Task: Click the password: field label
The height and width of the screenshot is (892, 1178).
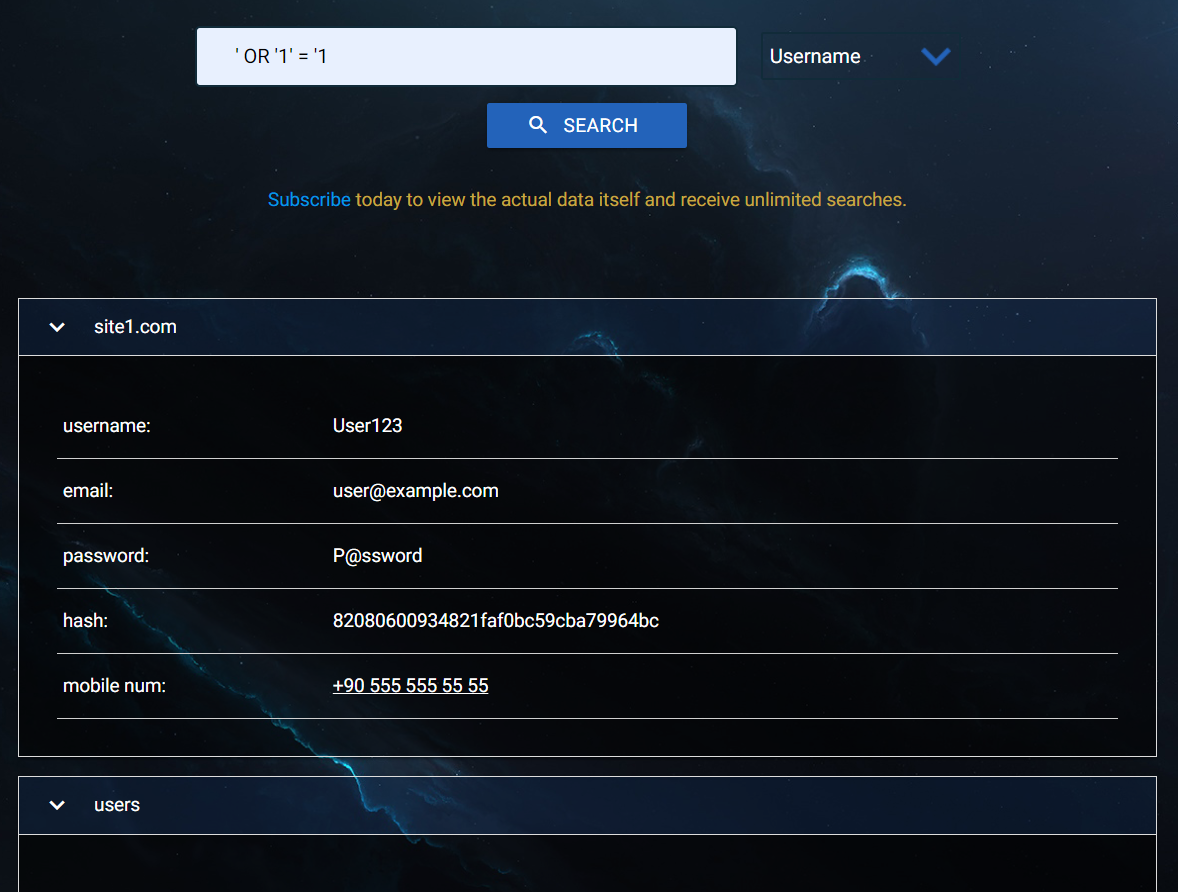Action: (x=106, y=555)
